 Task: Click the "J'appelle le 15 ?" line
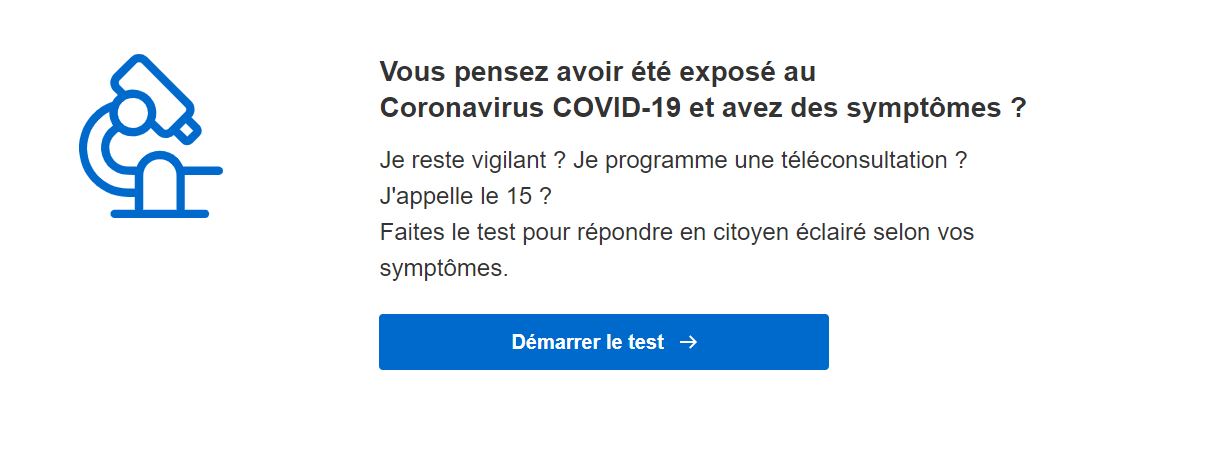click(466, 196)
